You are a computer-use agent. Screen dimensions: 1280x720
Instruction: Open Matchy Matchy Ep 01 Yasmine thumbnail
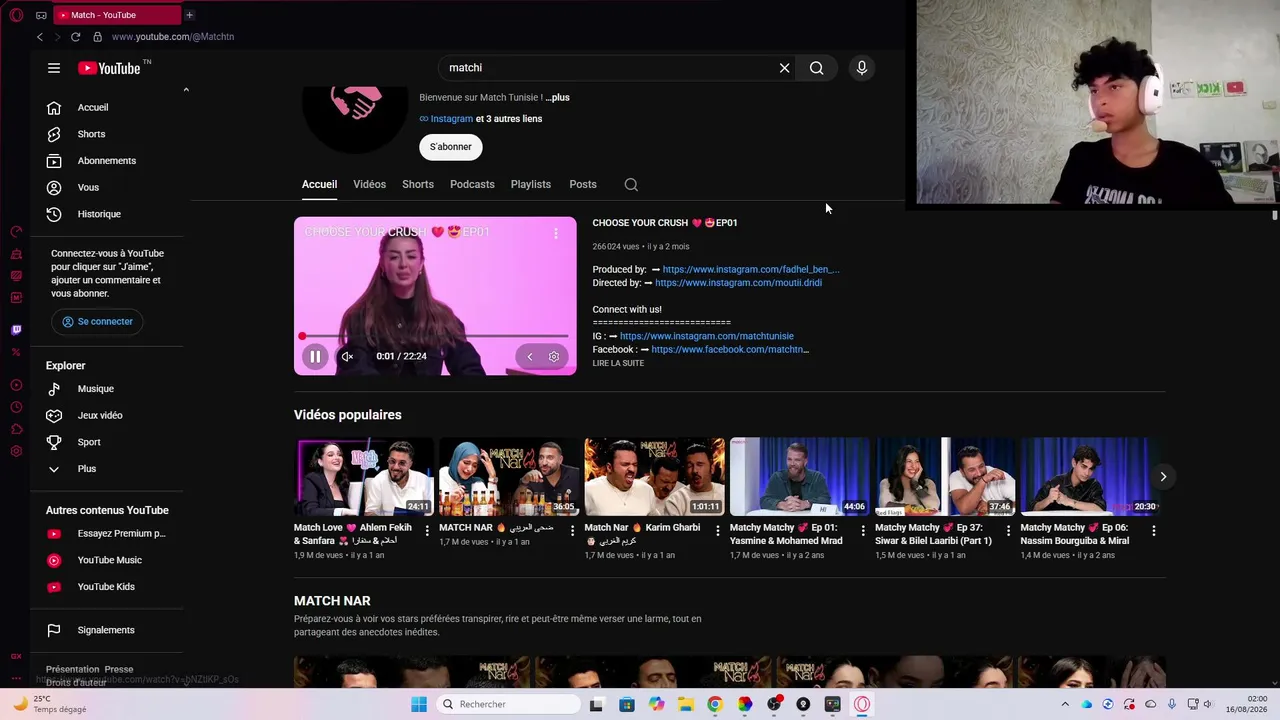coord(800,477)
